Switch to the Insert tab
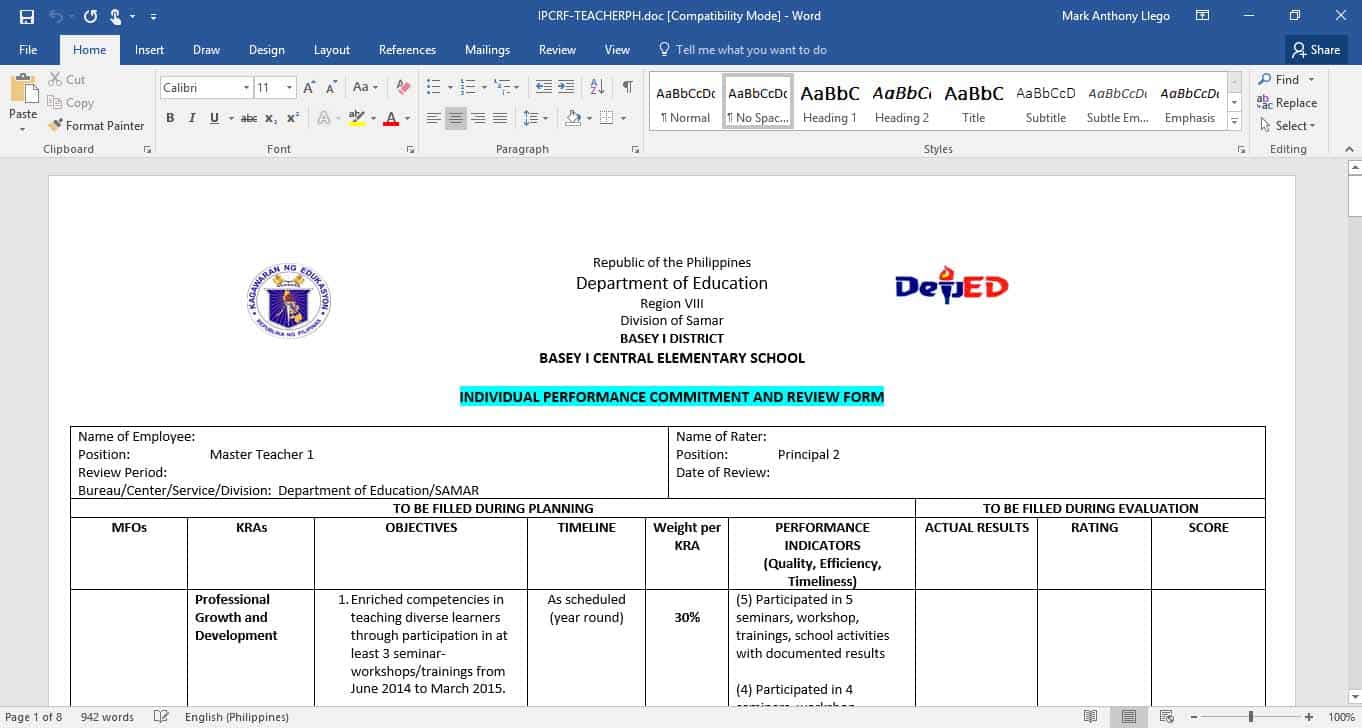 click(x=149, y=50)
